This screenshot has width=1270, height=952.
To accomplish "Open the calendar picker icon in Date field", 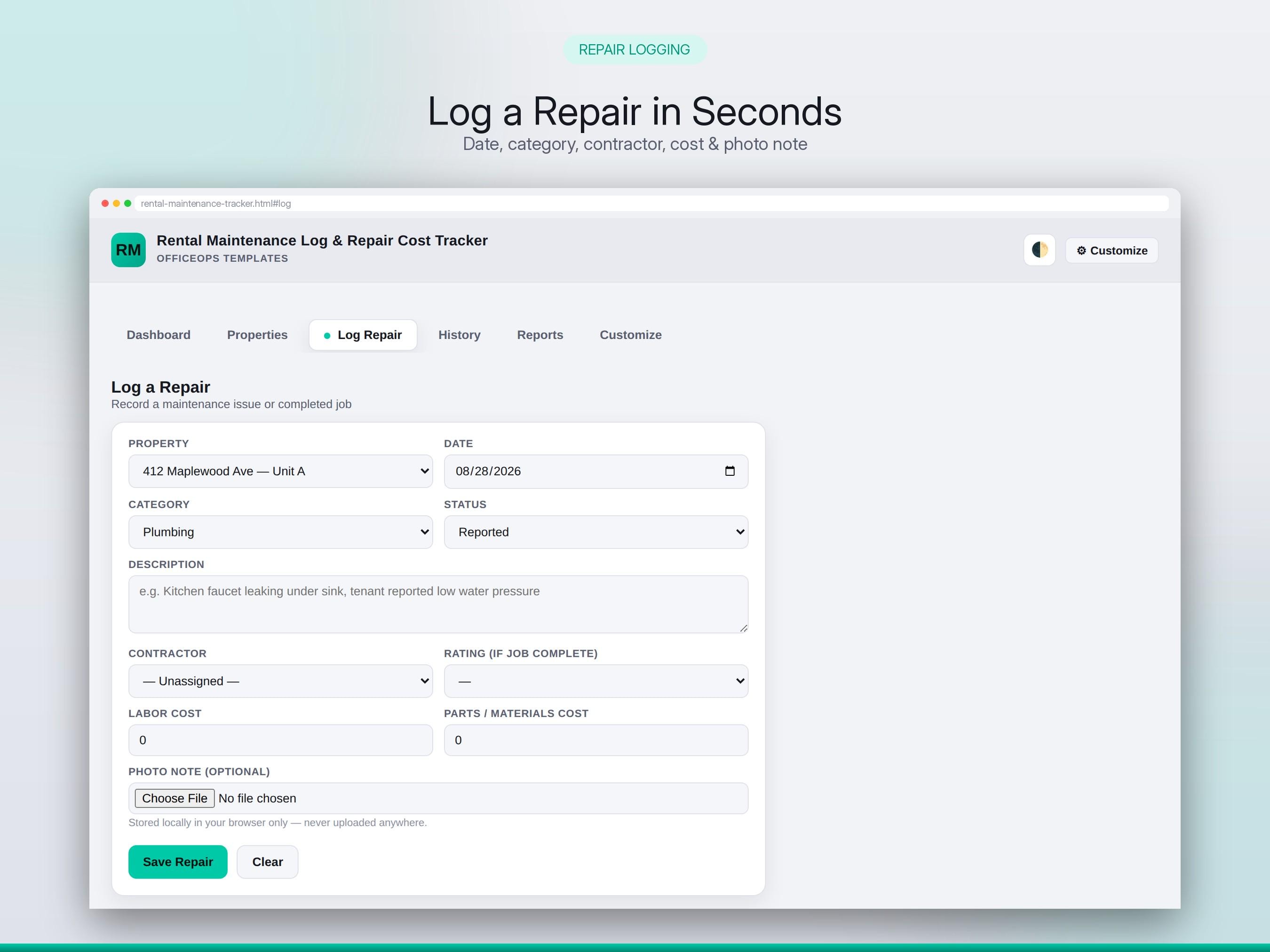I will [x=730, y=471].
